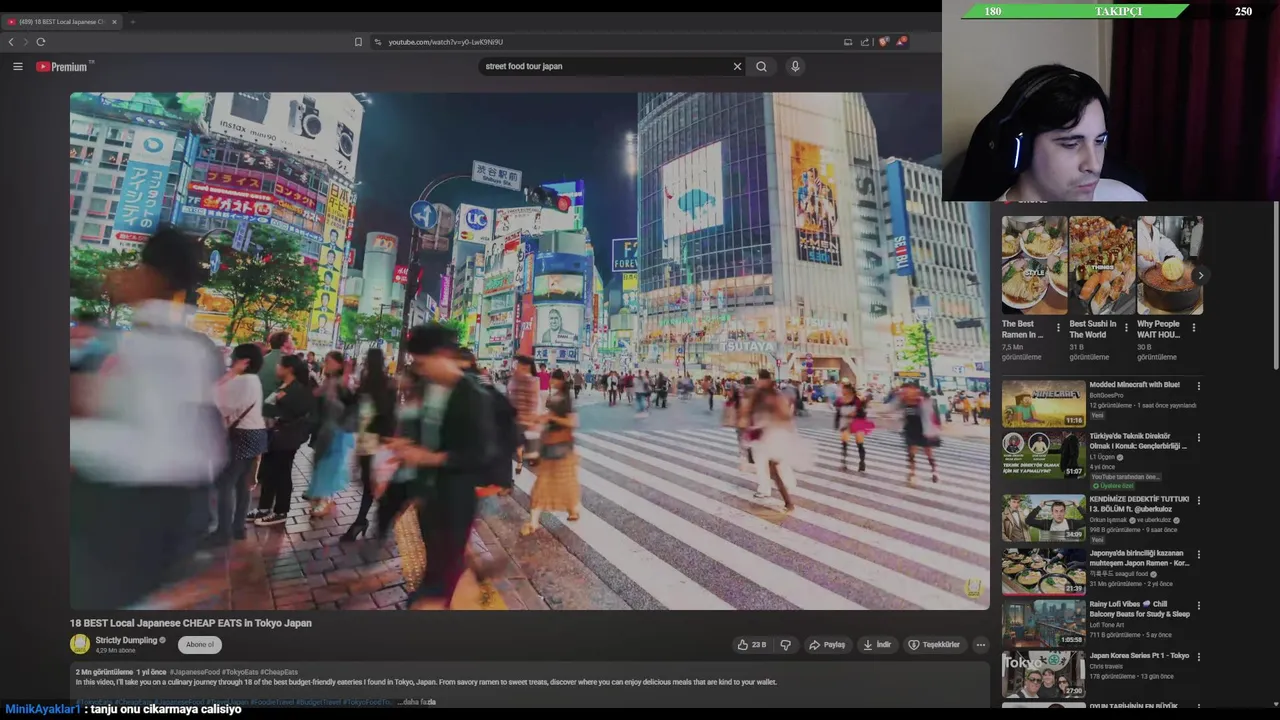Open the Brave shields icon in address bar
Image resolution: width=1280 pixels, height=720 pixels.
(x=884, y=42)
